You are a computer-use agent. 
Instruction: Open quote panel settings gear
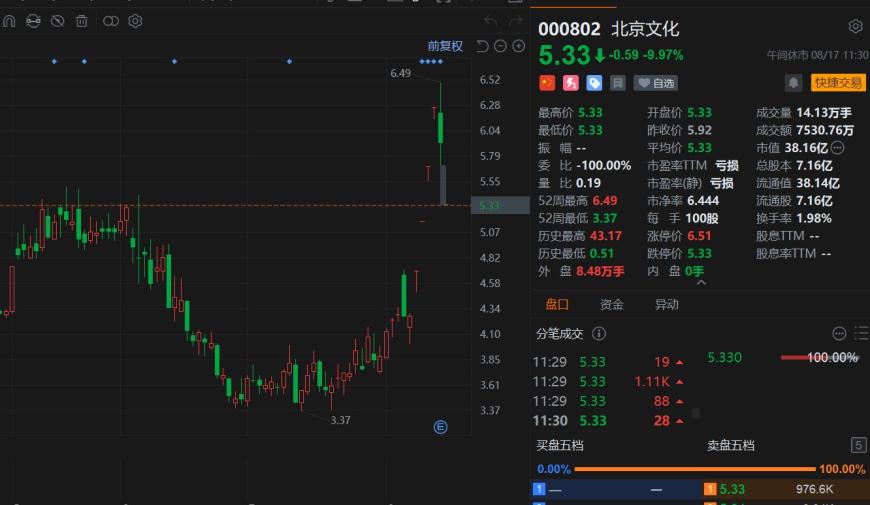[x=856, y=26]
